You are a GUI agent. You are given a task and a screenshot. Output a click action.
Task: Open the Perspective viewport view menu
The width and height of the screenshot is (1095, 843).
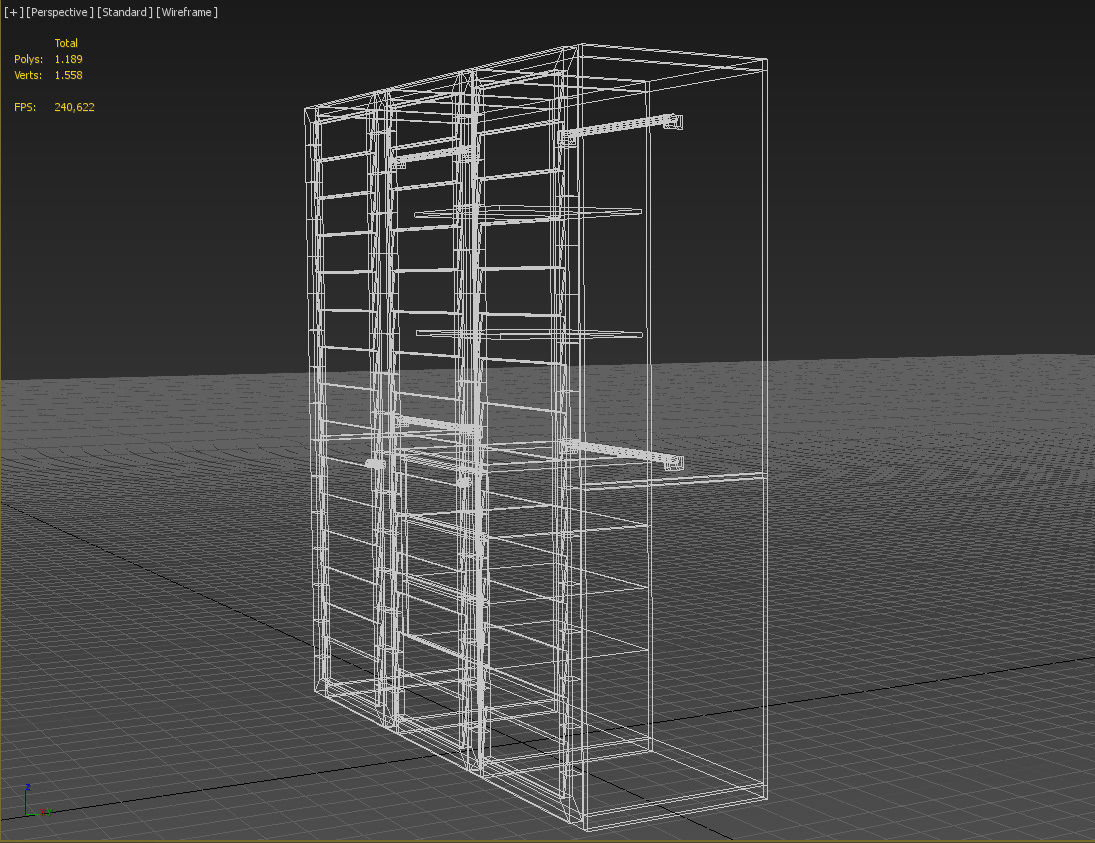60,12
